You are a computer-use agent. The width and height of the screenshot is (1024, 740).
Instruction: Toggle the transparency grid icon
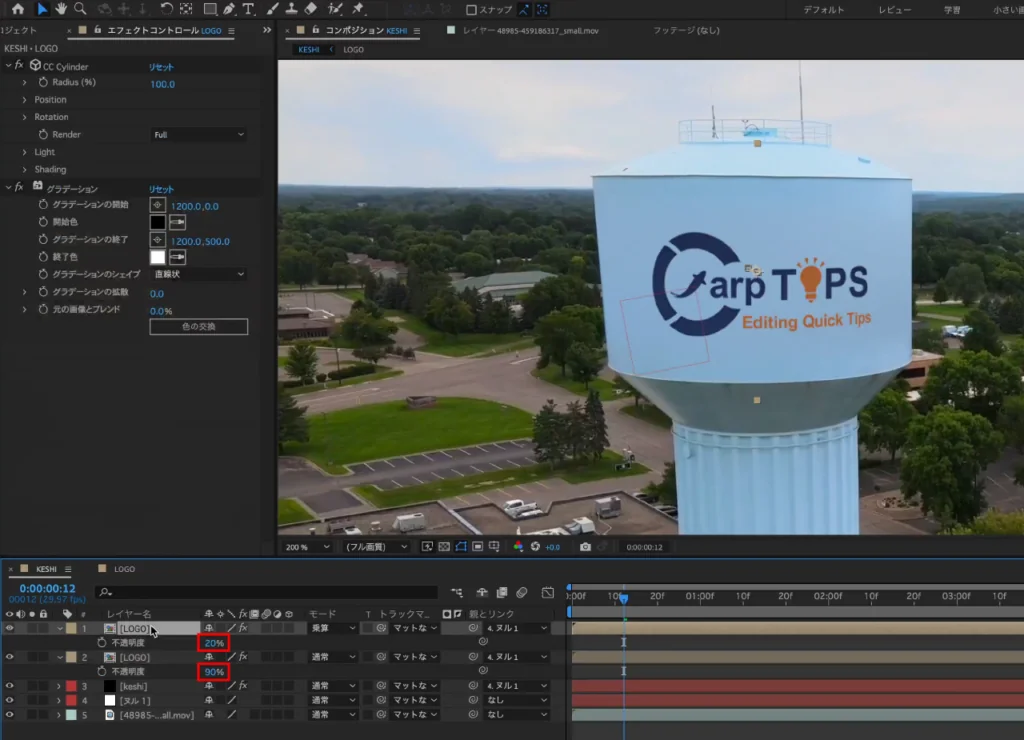click(444, 547)
